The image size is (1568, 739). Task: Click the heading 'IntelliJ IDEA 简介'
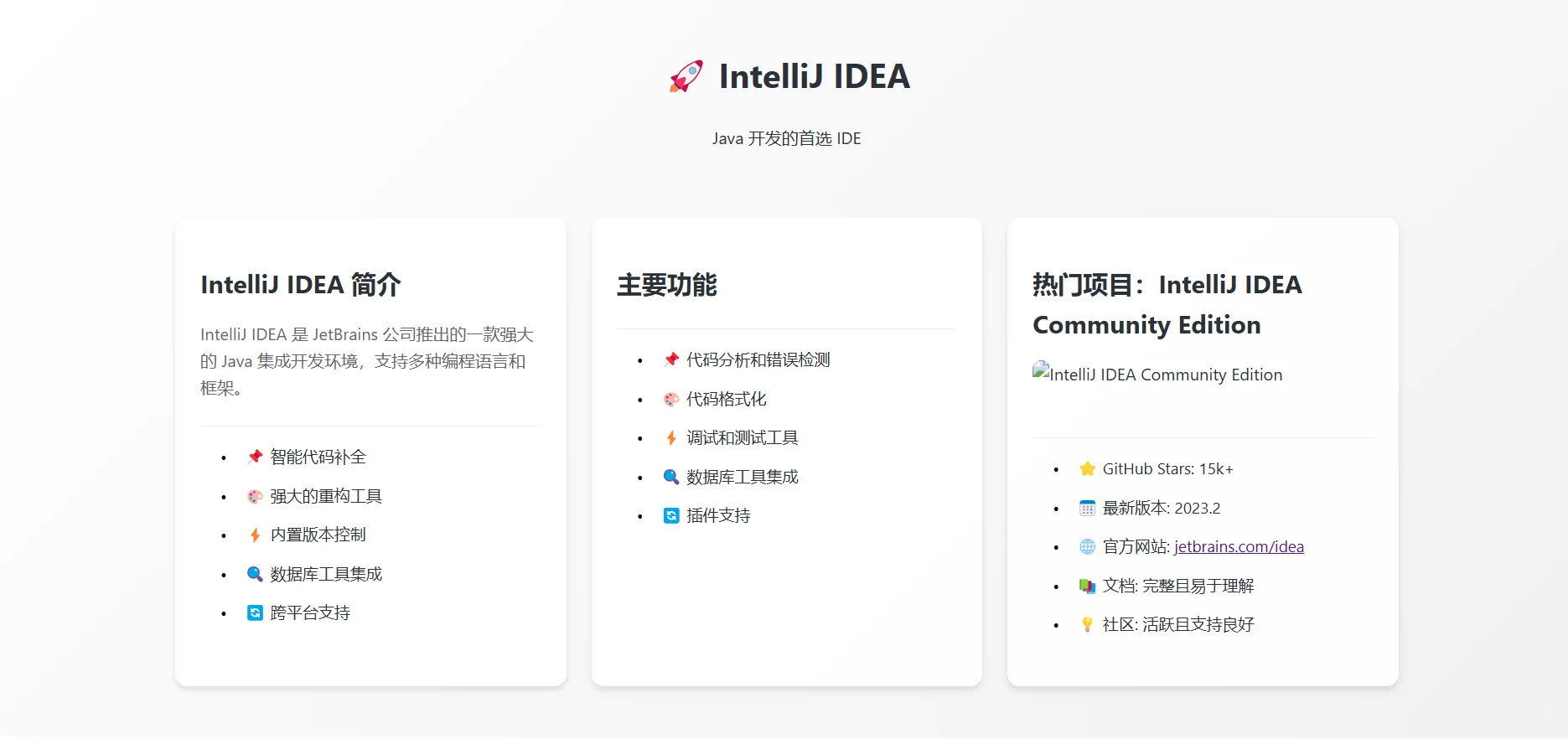[301, 285]
